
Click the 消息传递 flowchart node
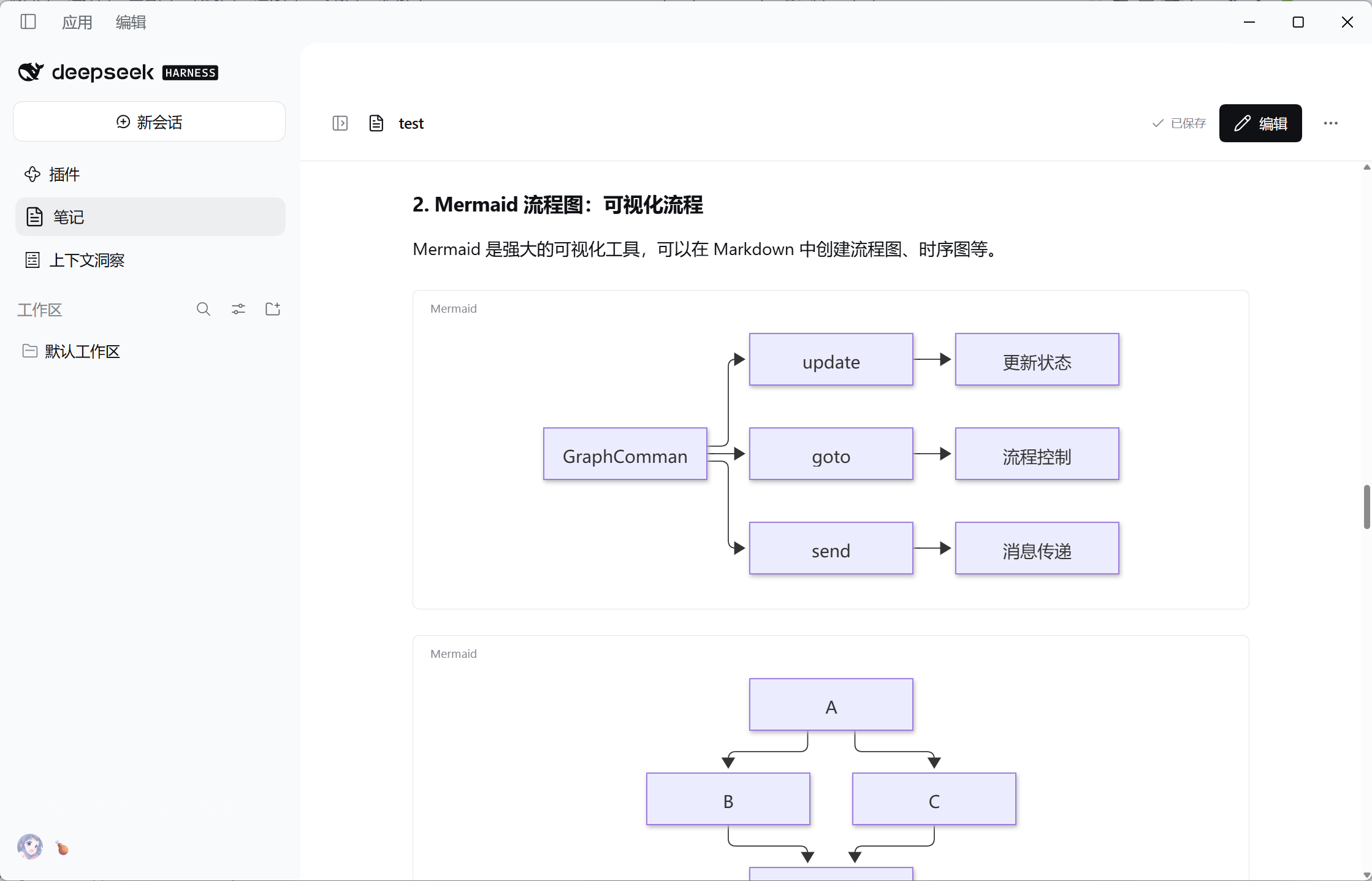1037,549
